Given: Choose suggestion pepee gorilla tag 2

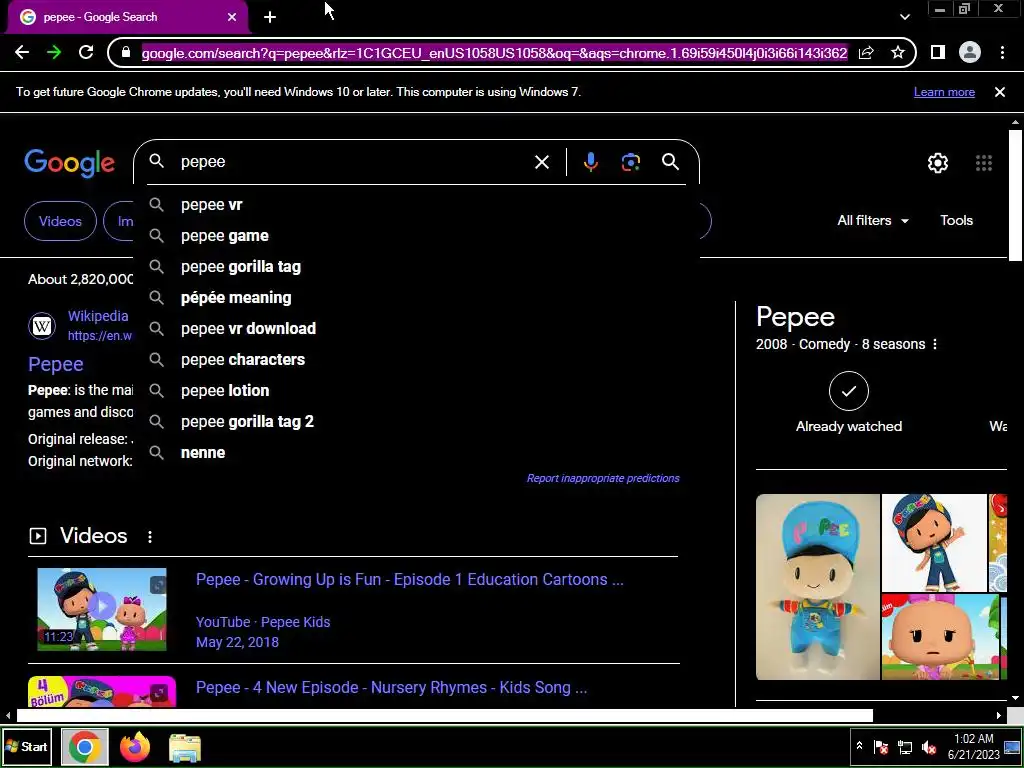Looking at the screenshot, I should pyautogui.click(x=417, y=422).
